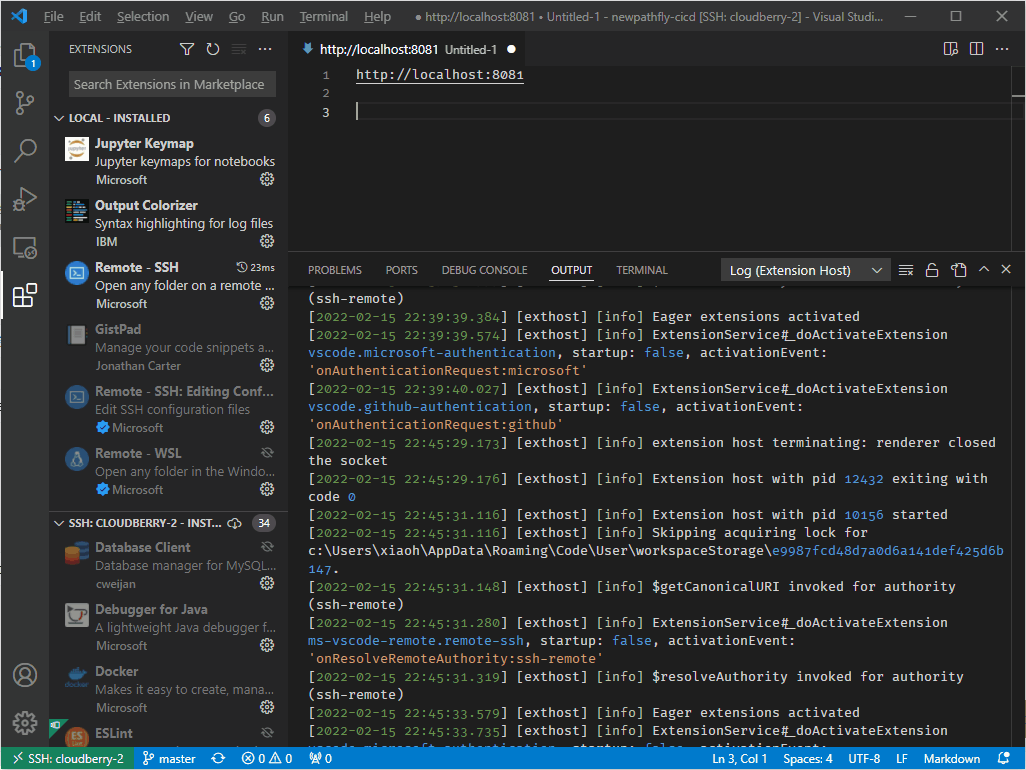This screenshot has width=1026, height=770.
Task: Open the Explorer view in activity bar
Action: (x=25, y=56)
